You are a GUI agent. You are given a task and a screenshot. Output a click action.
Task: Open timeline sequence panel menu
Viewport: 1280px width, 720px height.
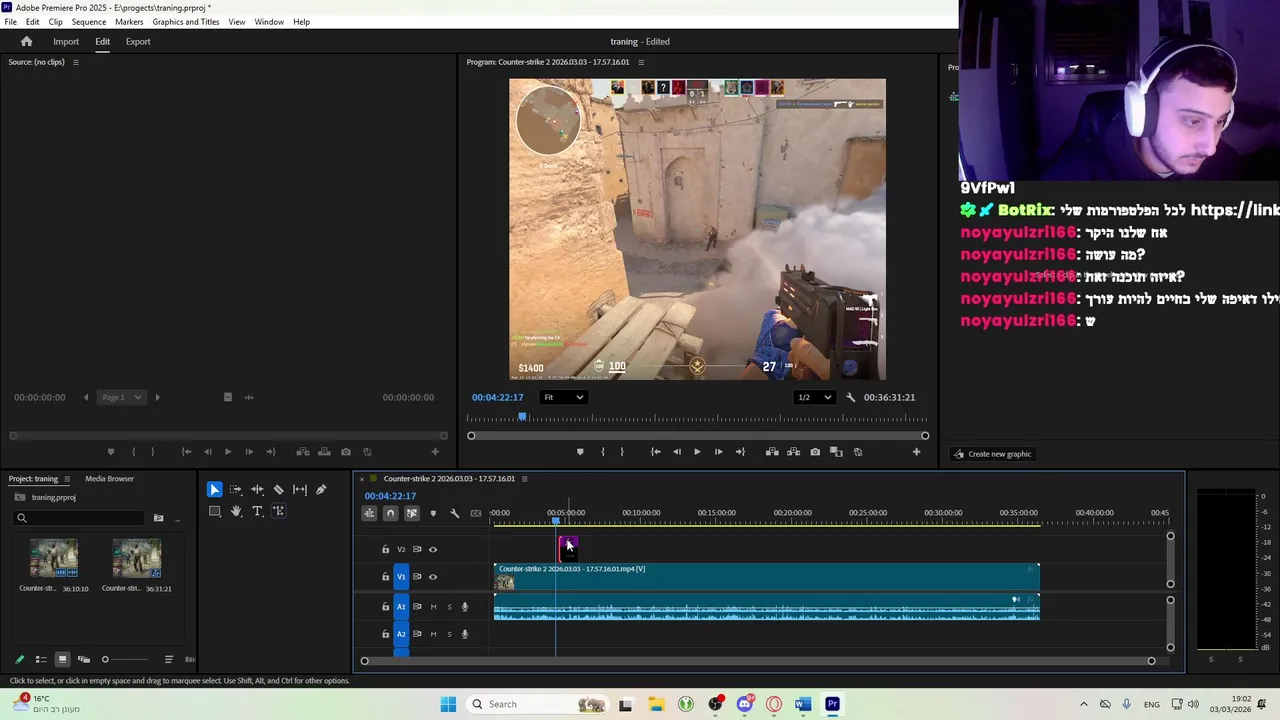click(524, 479)
